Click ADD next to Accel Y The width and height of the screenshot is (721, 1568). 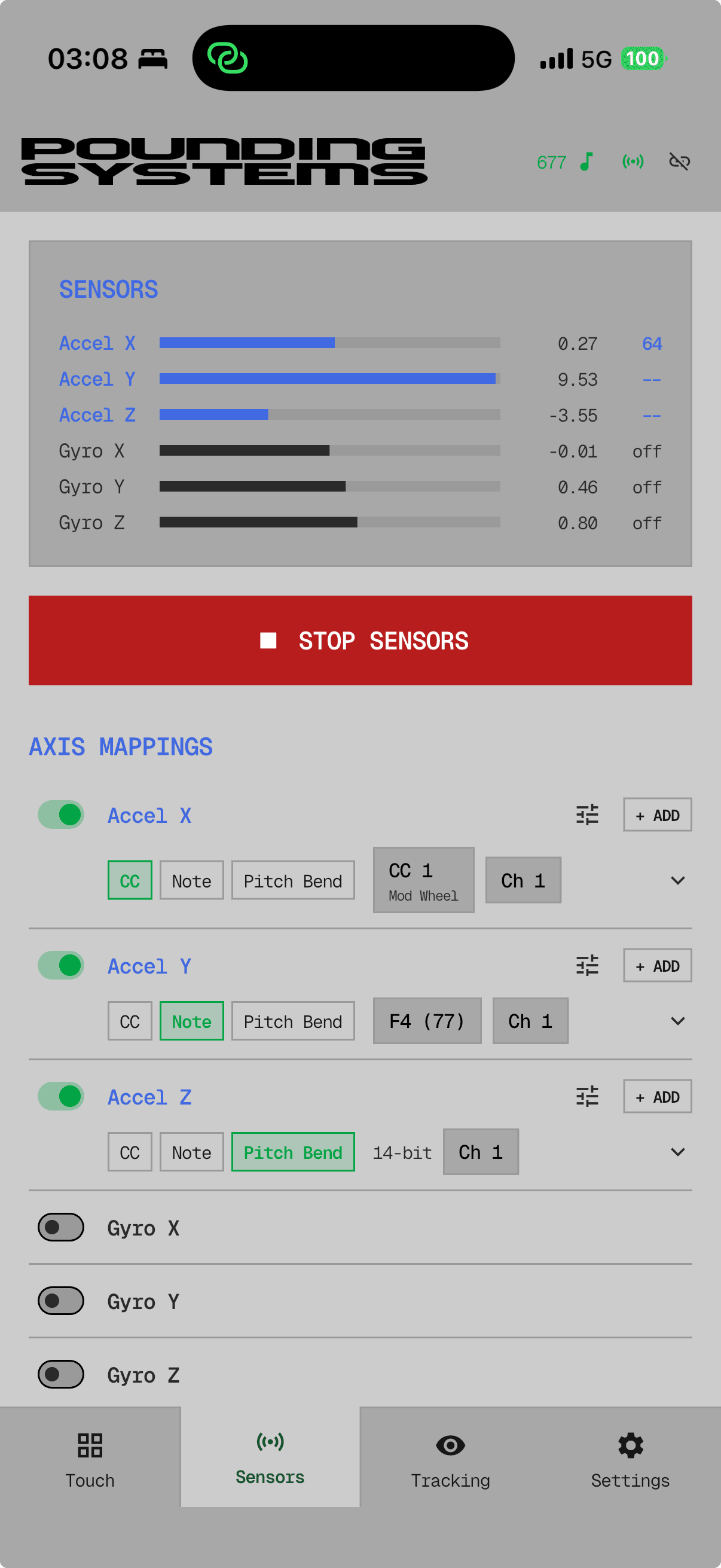657,965
